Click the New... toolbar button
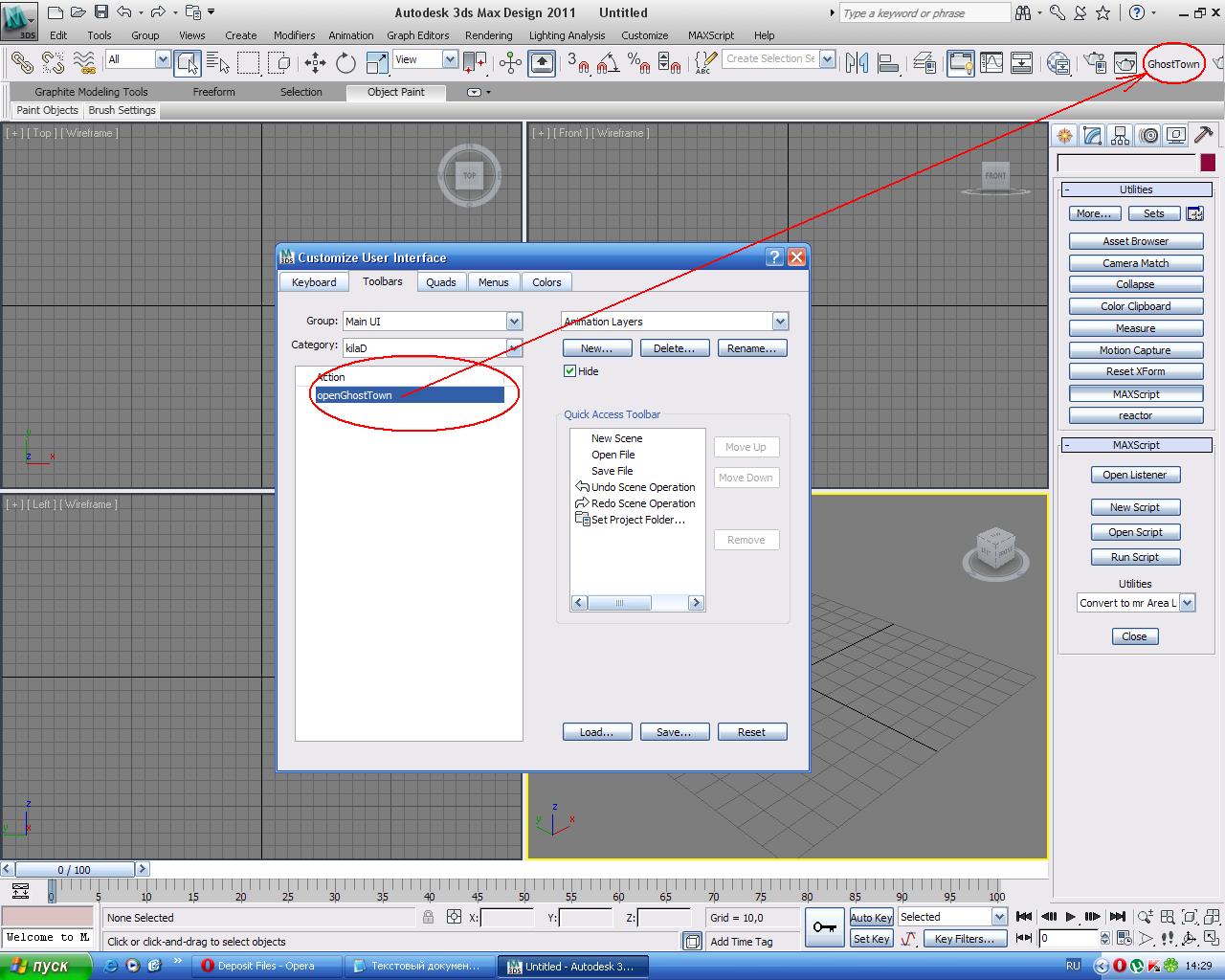This screenshot has height=980, width=1225. click(597, 348)
